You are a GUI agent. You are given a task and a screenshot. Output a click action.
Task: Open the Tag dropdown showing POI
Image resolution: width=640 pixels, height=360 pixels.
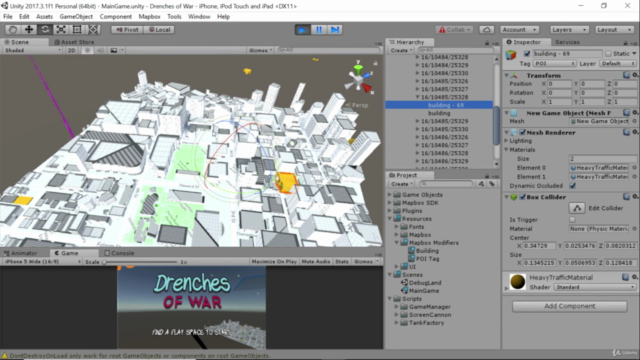coord(554,64)
